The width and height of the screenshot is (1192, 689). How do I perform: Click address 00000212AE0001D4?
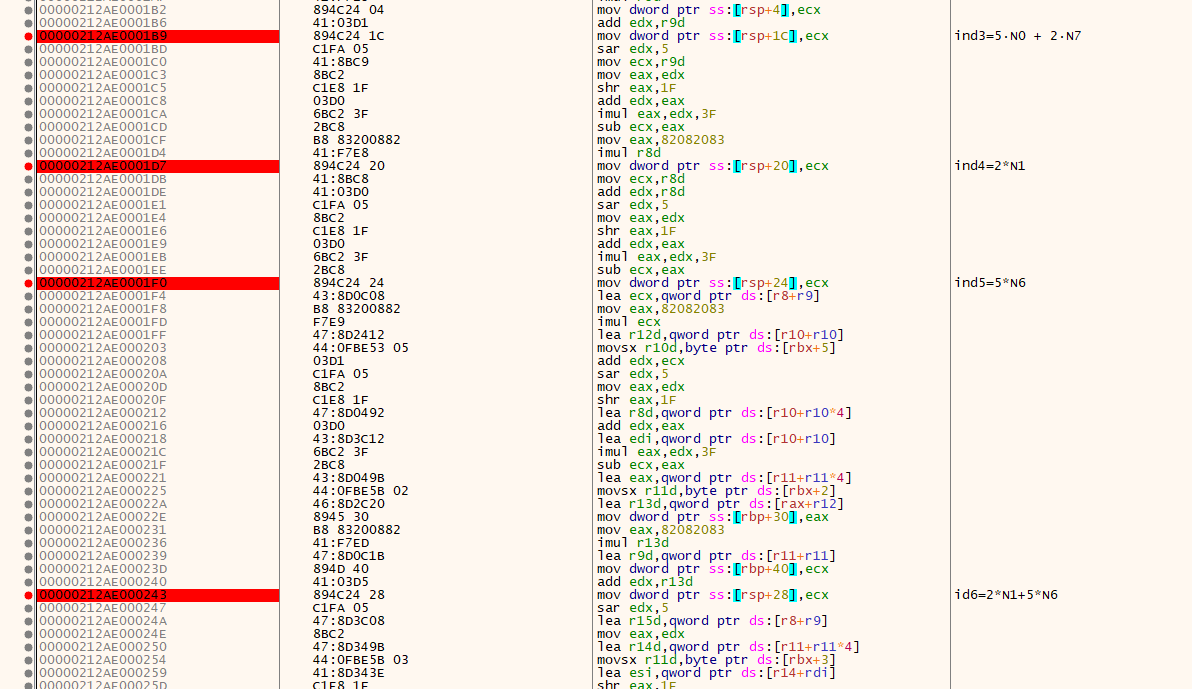103,153
